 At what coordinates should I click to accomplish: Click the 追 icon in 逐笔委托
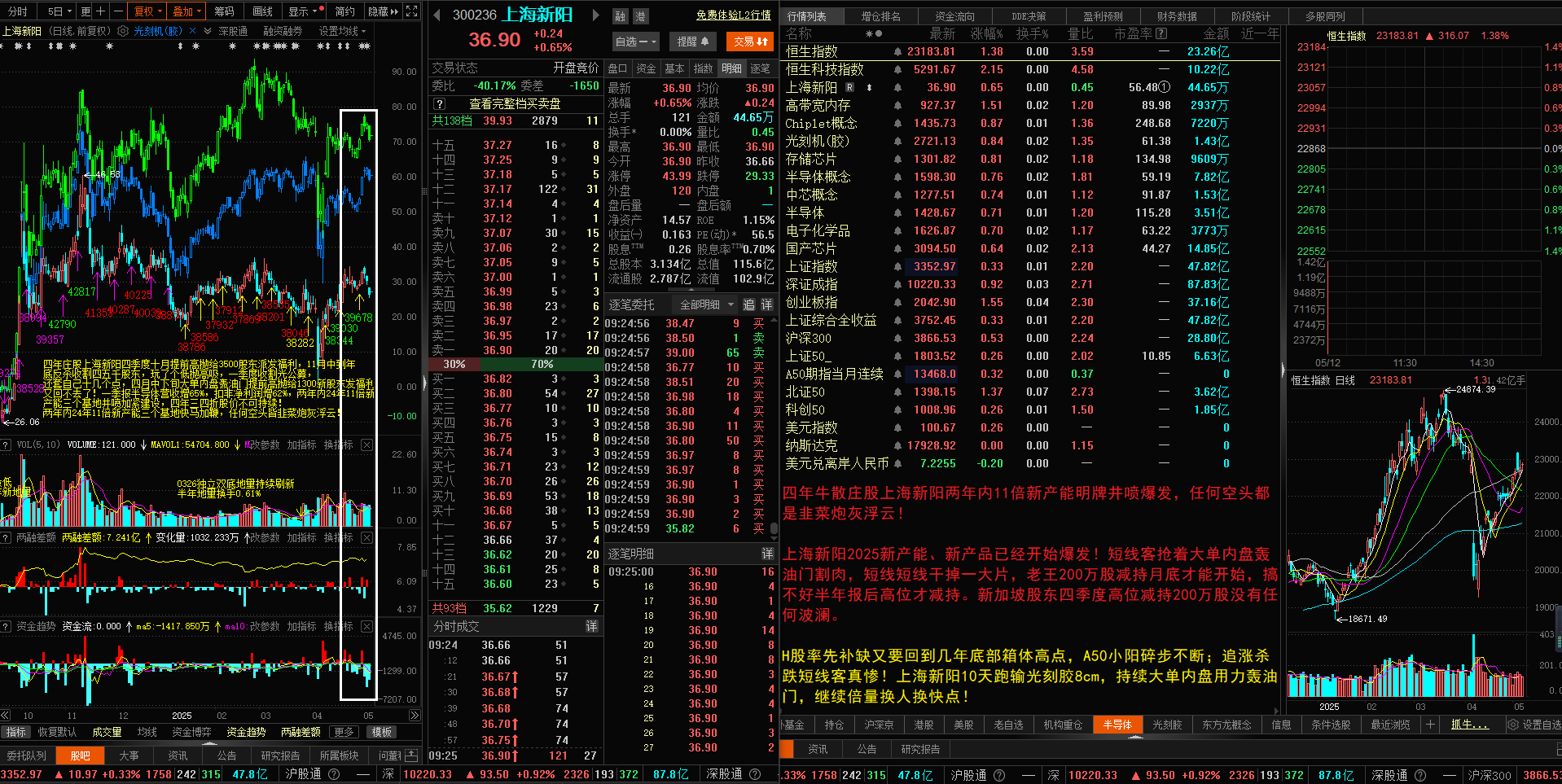pyautogui.click(x=748, y=304)
